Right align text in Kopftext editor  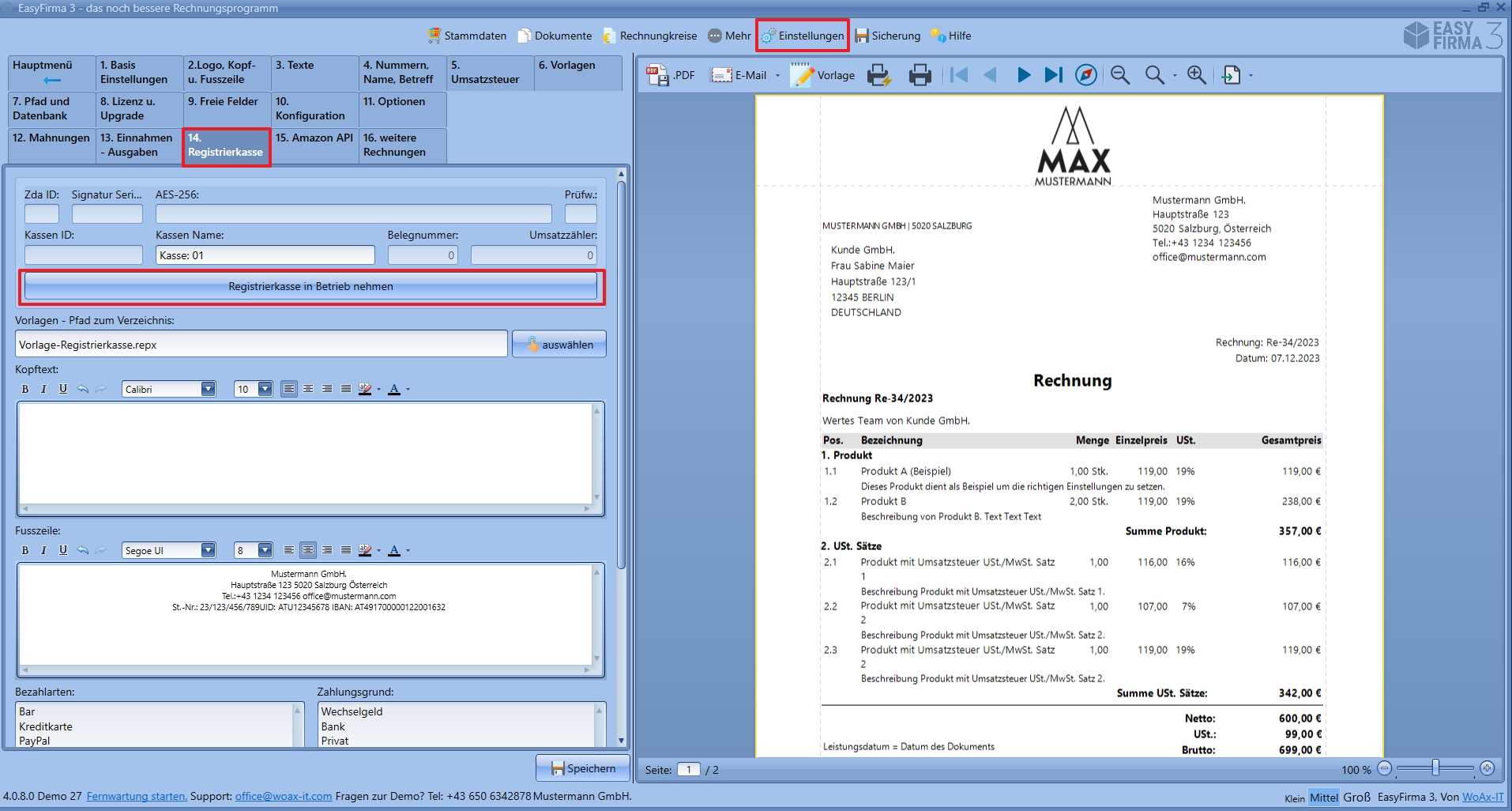327,389
